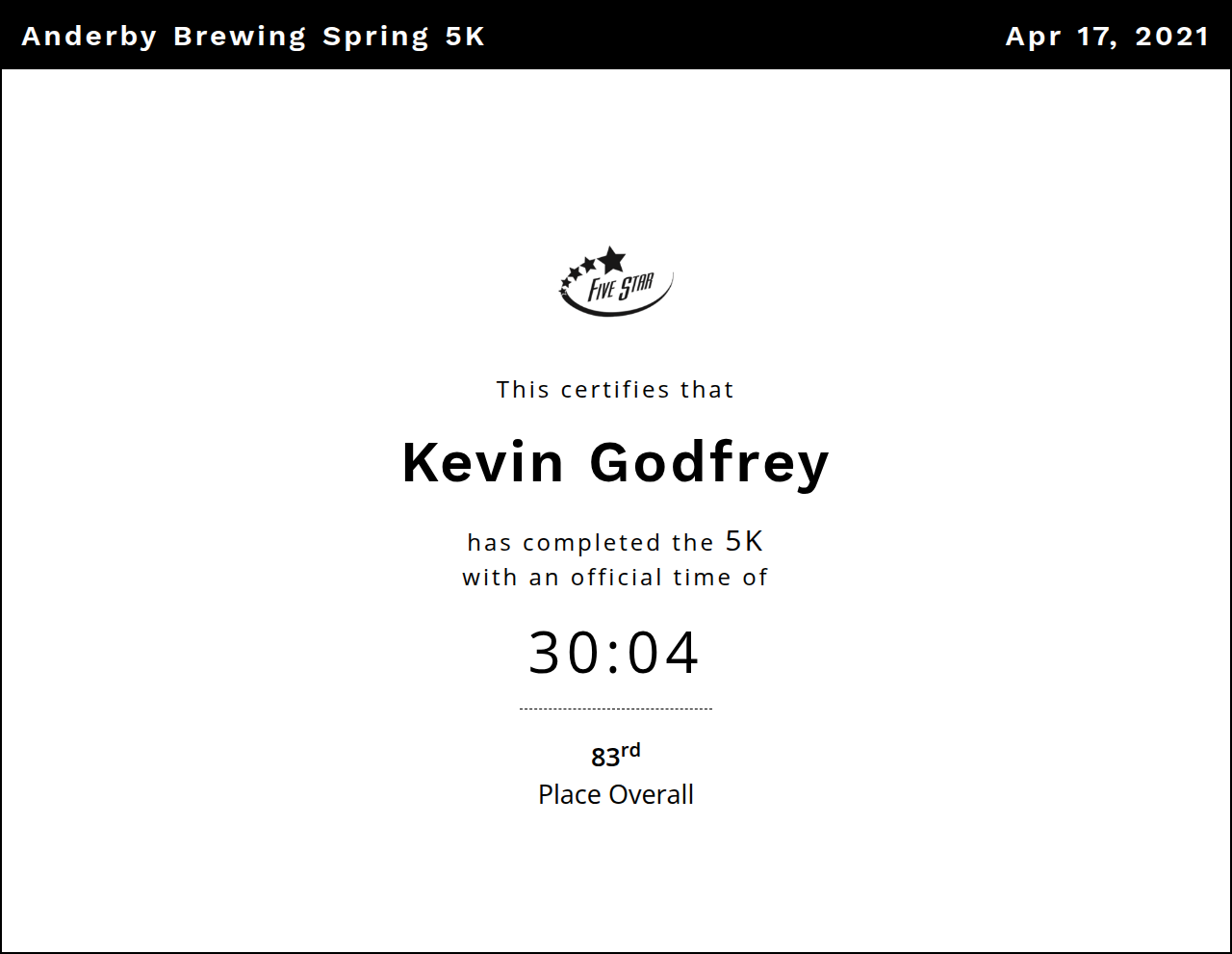Click the dotted divider line

615,709
